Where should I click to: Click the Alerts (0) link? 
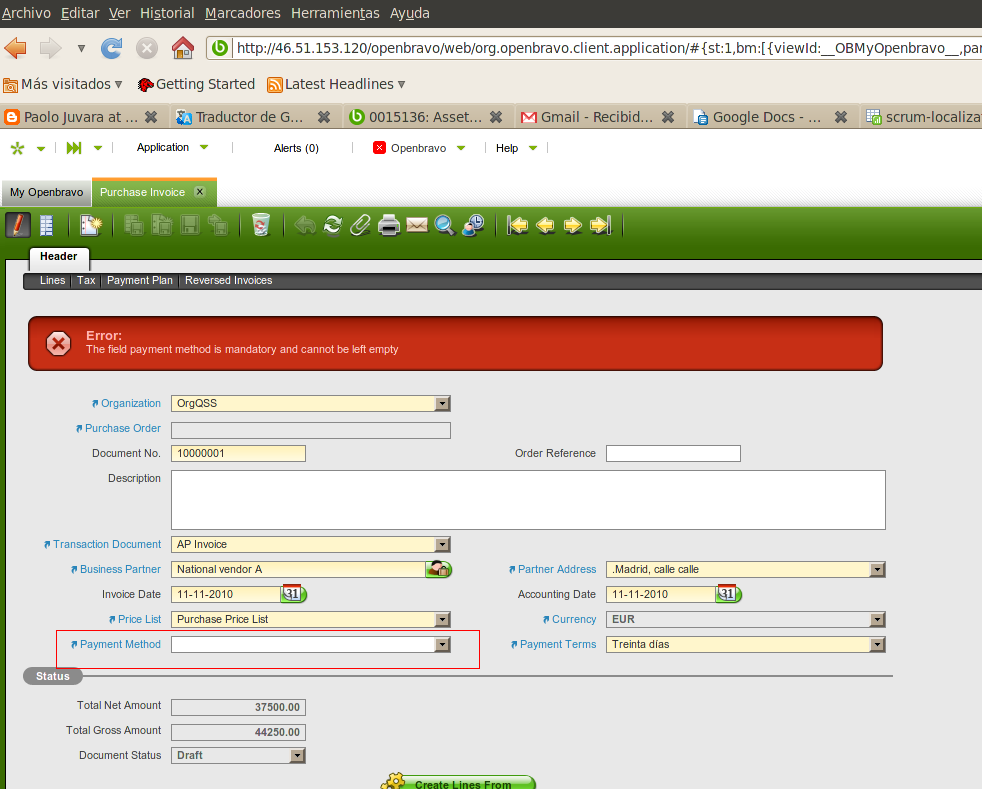[296, 148]
